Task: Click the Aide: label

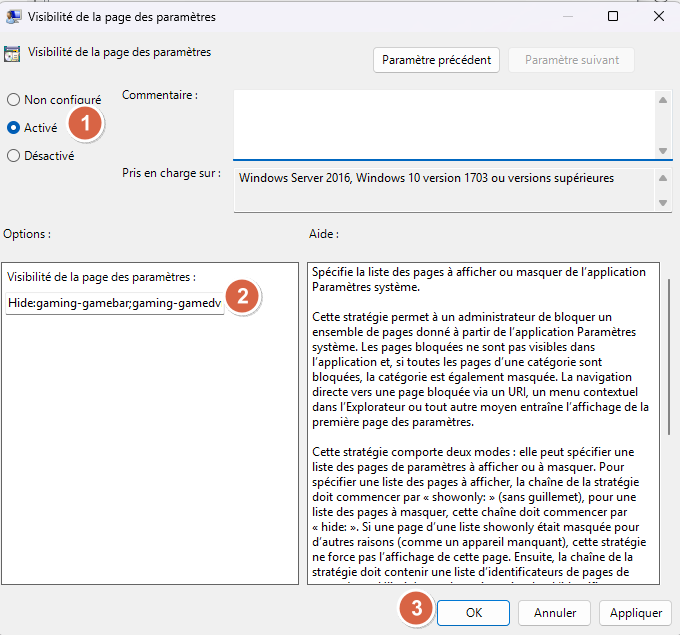Action: coord(324,234)
